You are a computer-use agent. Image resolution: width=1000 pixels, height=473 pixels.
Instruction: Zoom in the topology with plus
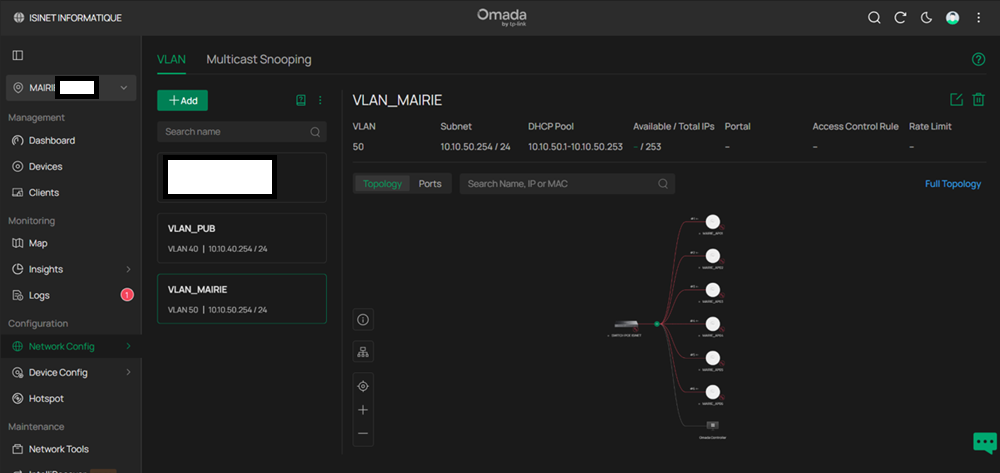364,410
